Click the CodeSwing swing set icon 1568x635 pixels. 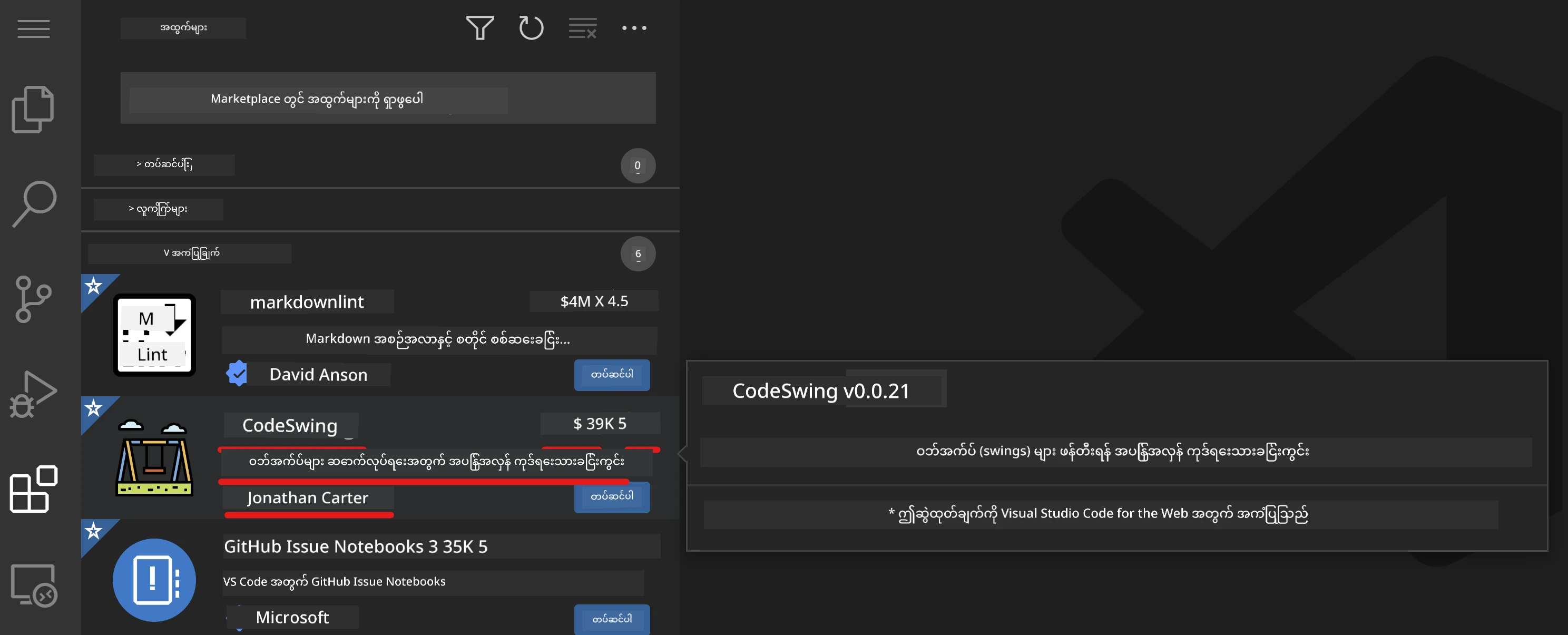154,458
